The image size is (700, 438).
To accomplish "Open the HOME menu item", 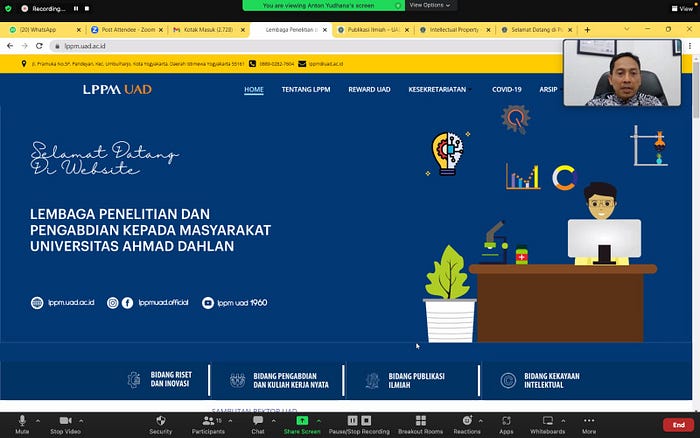I will click(x=254, y=89).
